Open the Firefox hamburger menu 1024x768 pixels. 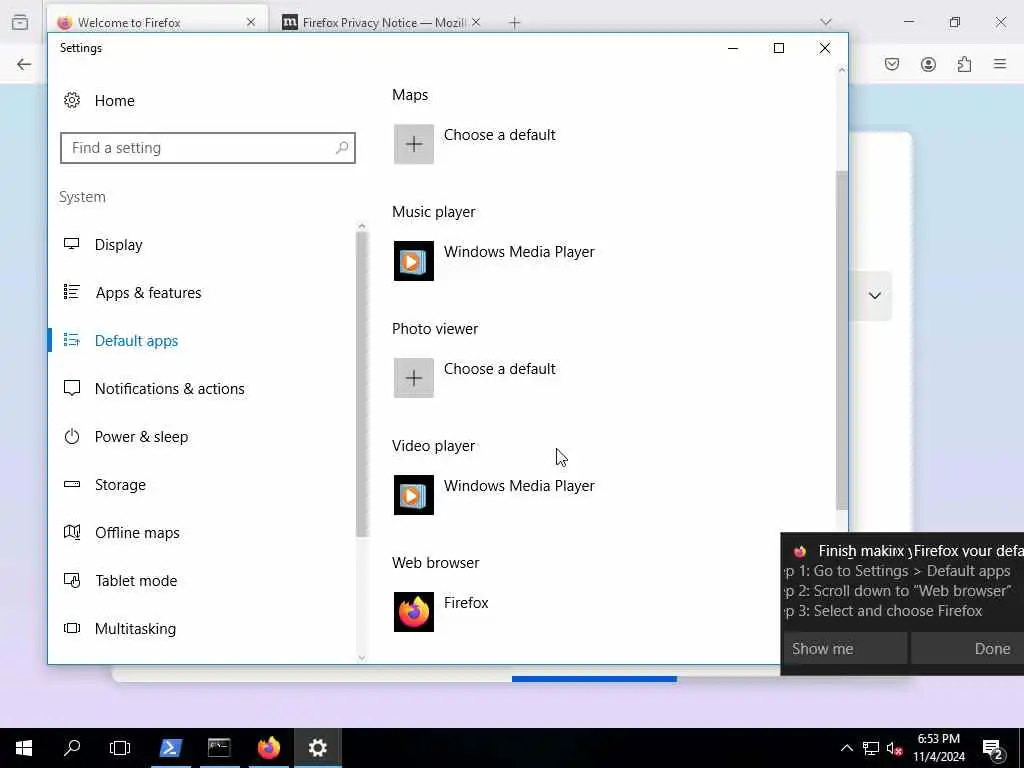tap(1000, 64)
